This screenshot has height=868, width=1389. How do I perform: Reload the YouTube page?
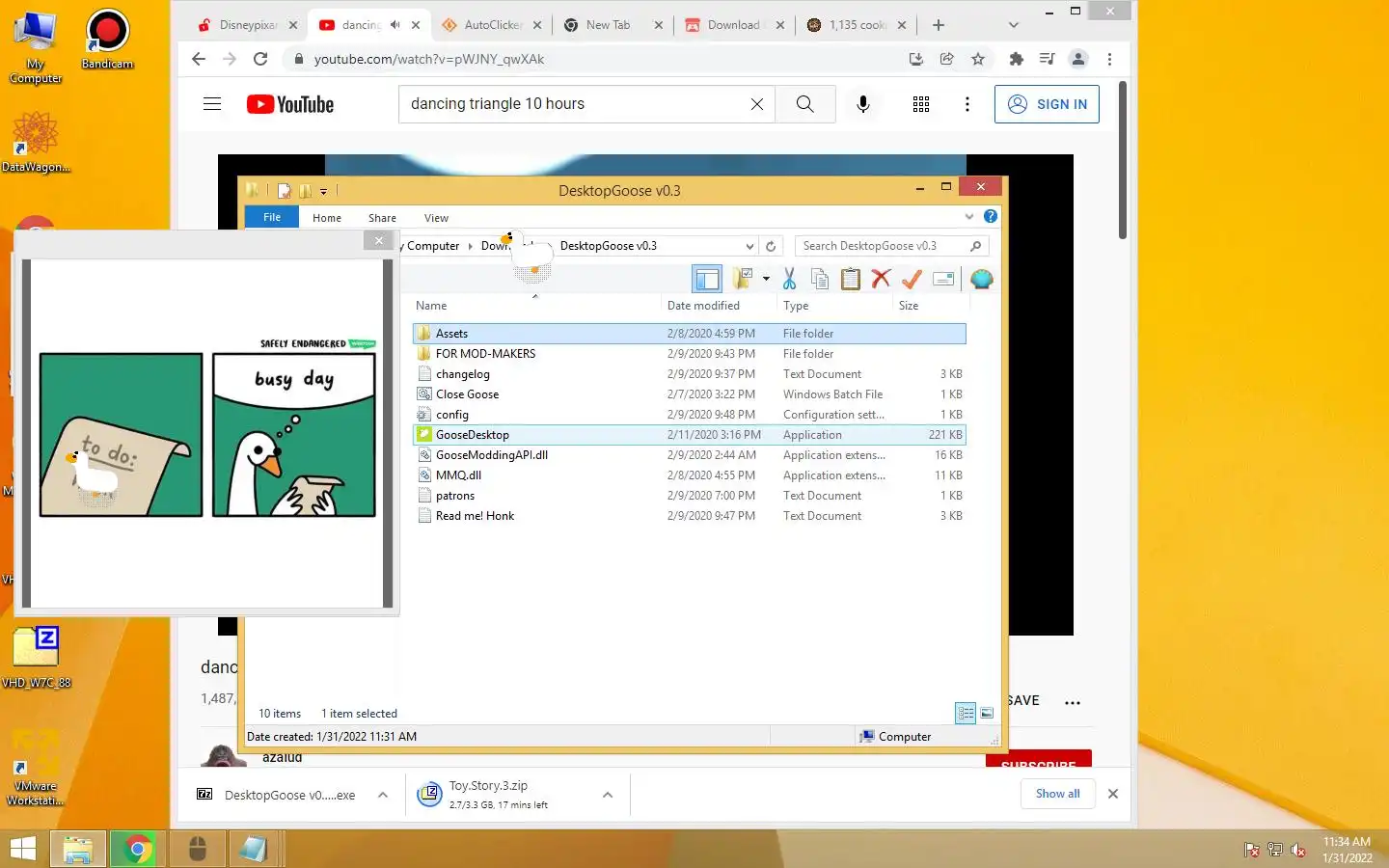[260, 59]
